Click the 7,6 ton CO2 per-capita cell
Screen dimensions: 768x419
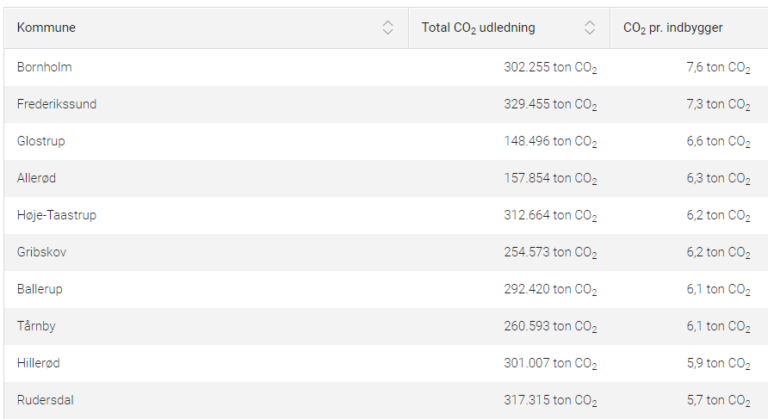click(718, 67)
